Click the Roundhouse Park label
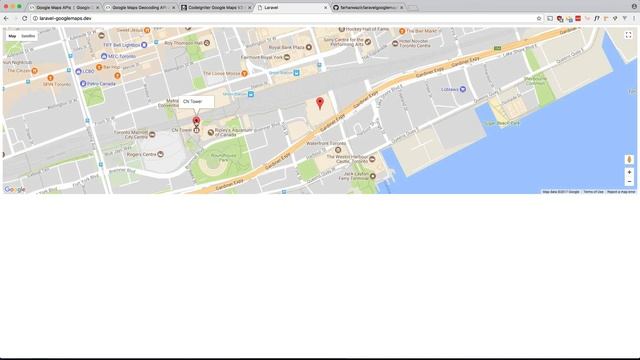 click(x=223, y=158)
